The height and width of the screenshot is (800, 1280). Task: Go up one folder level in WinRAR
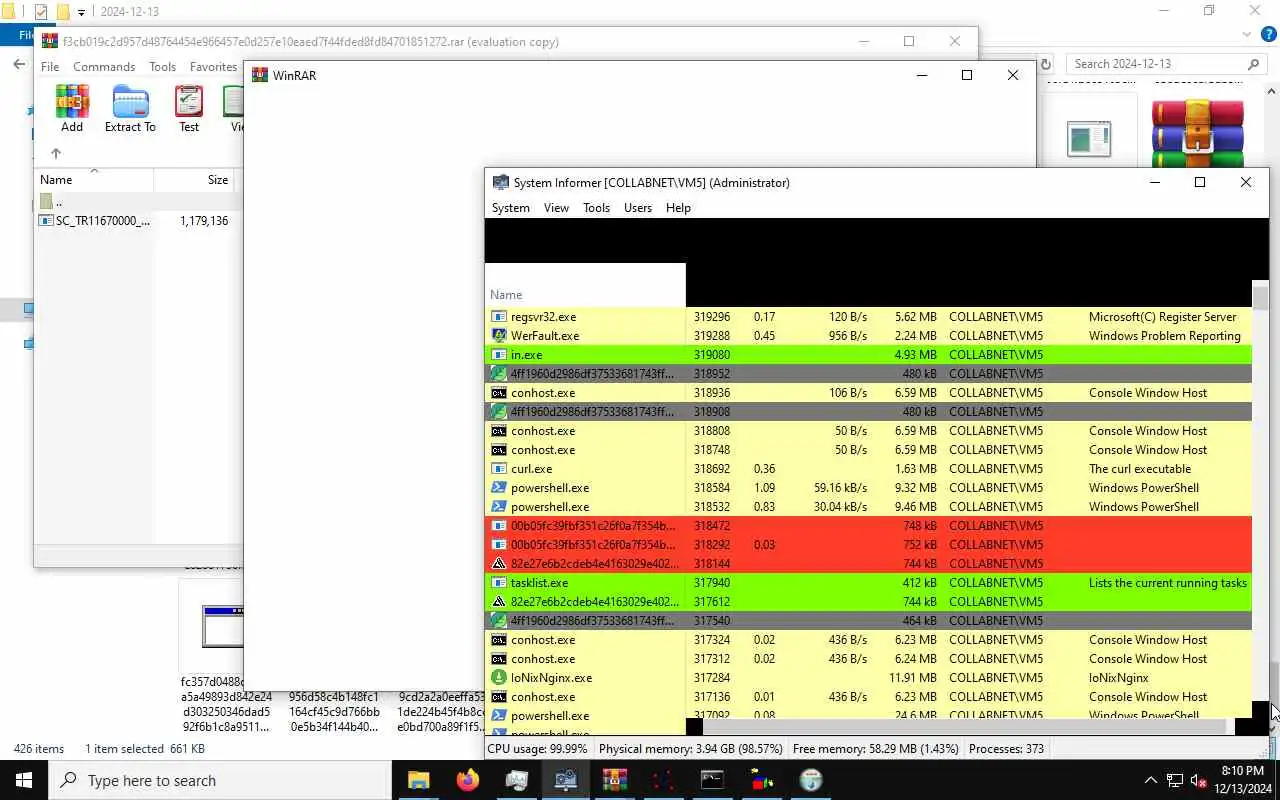(x=56, y=153)
